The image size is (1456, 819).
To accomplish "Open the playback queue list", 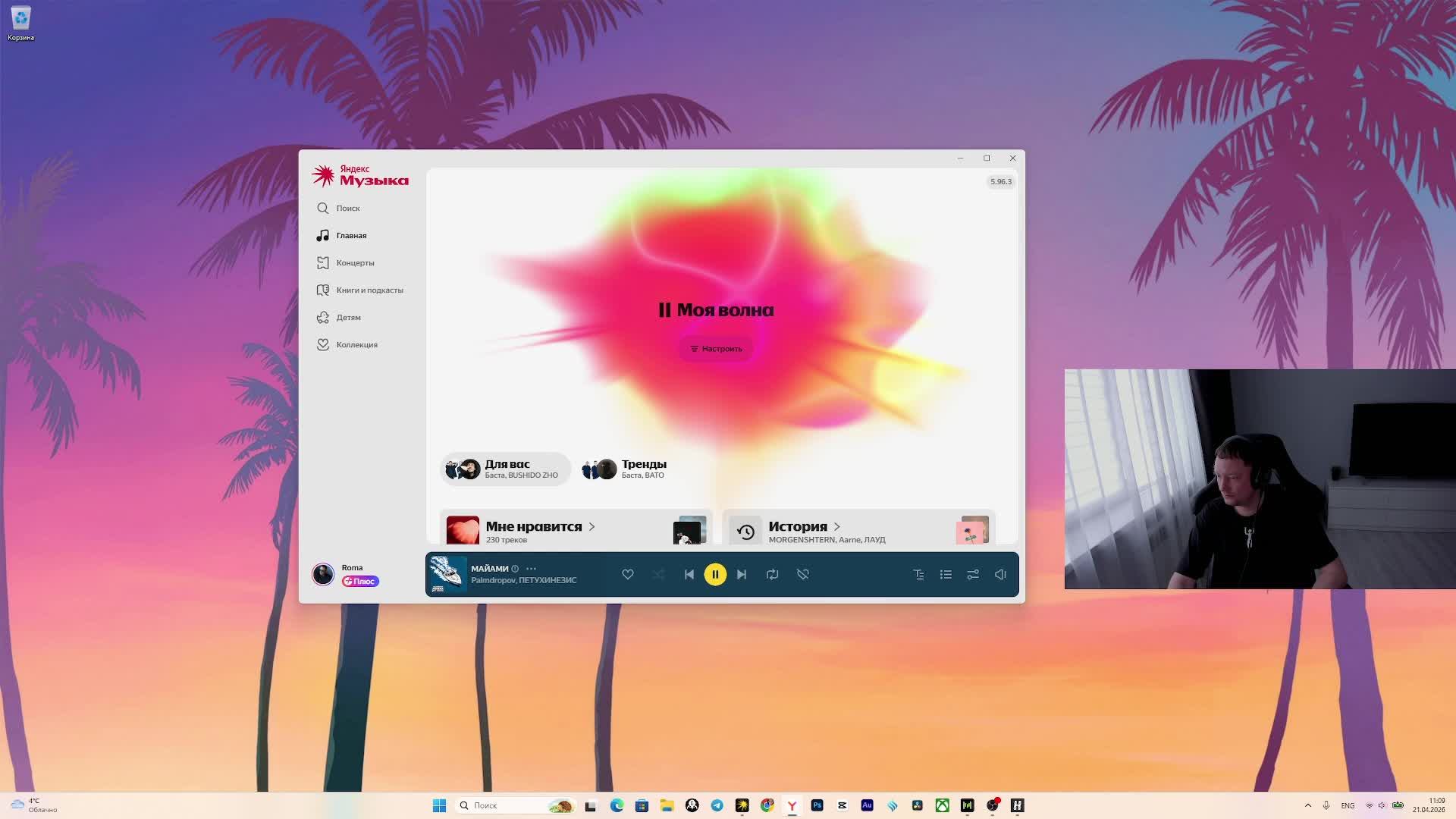I will pos(946,574).
